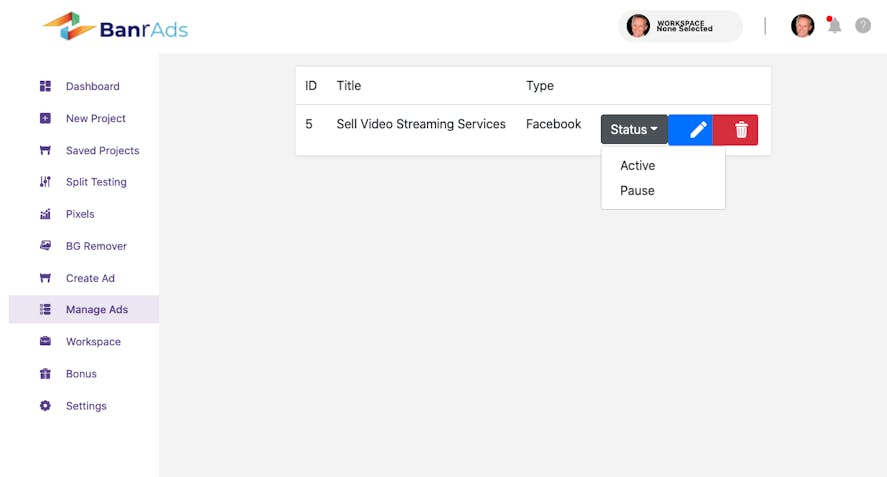This screenshot has width=887, height=477.
Task: Choose Pause from the Status menu
Action: coord(638,191)
